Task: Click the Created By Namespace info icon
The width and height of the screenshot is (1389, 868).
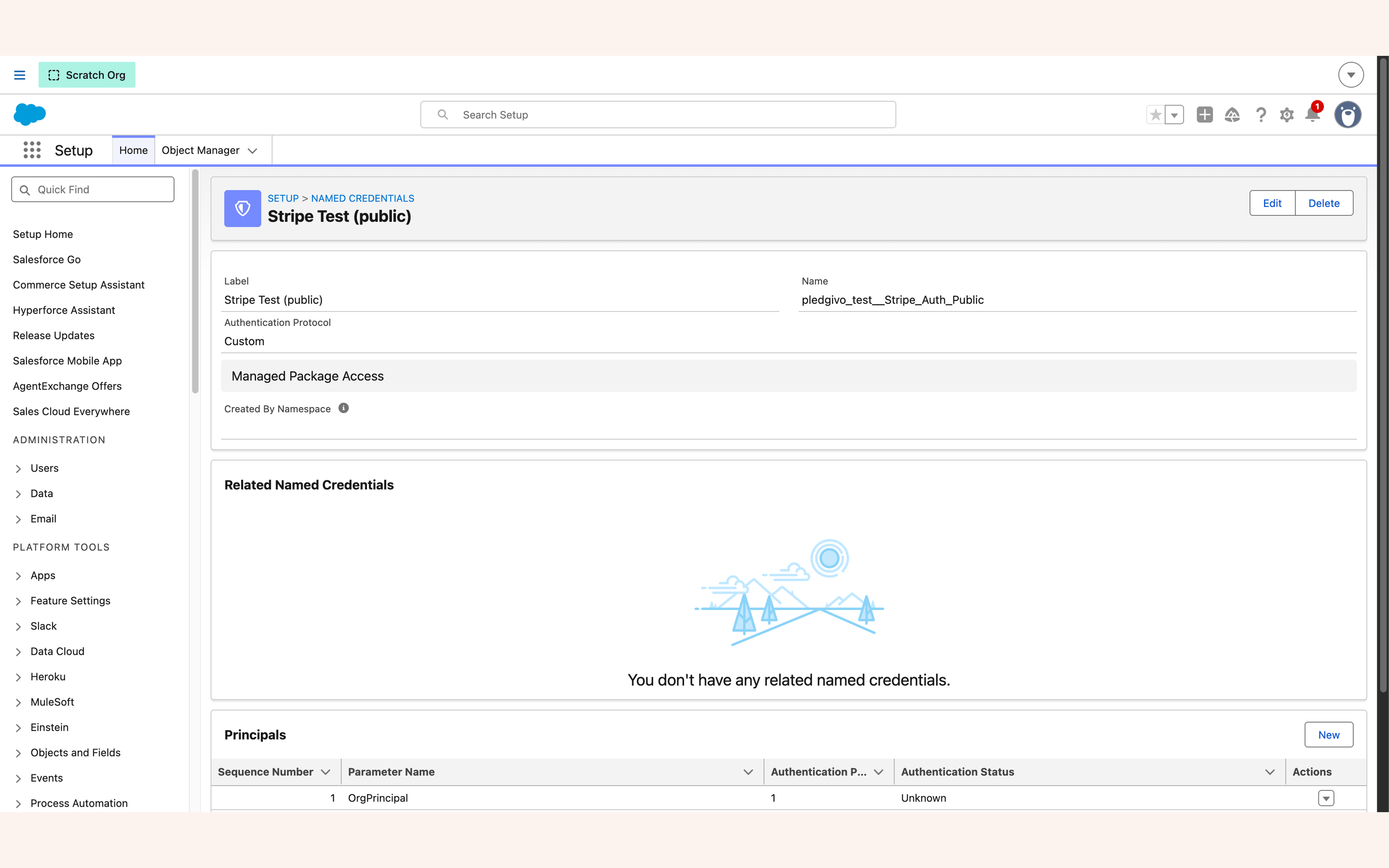Action: pos(343,408)
